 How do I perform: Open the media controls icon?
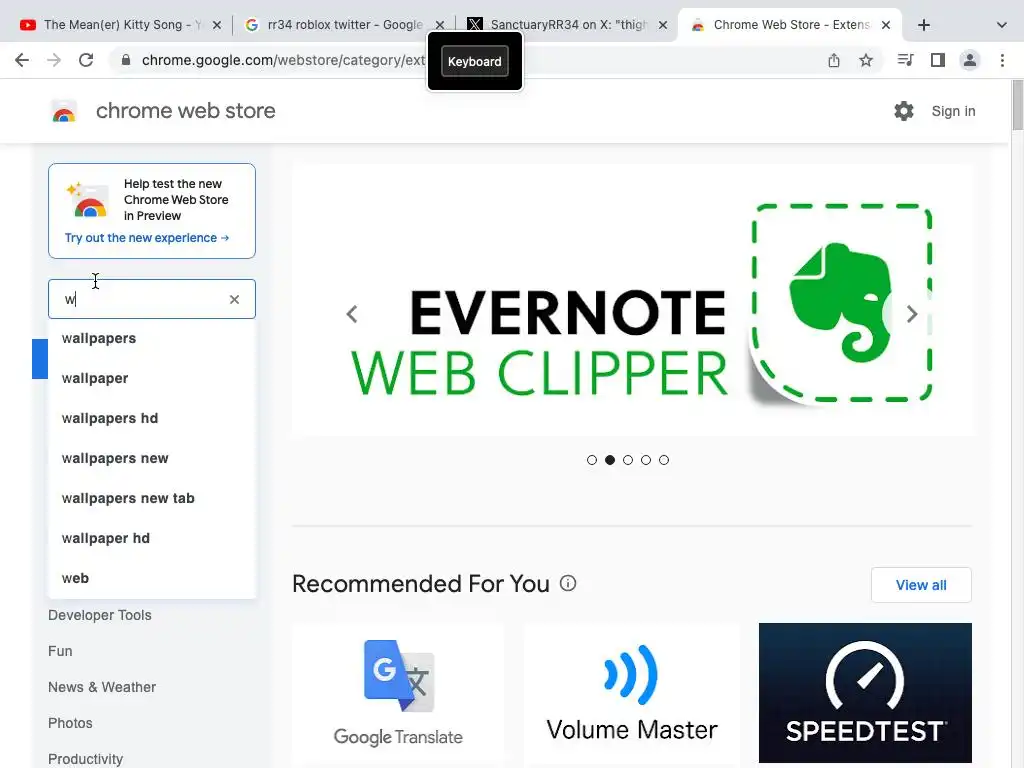point(905,60)
